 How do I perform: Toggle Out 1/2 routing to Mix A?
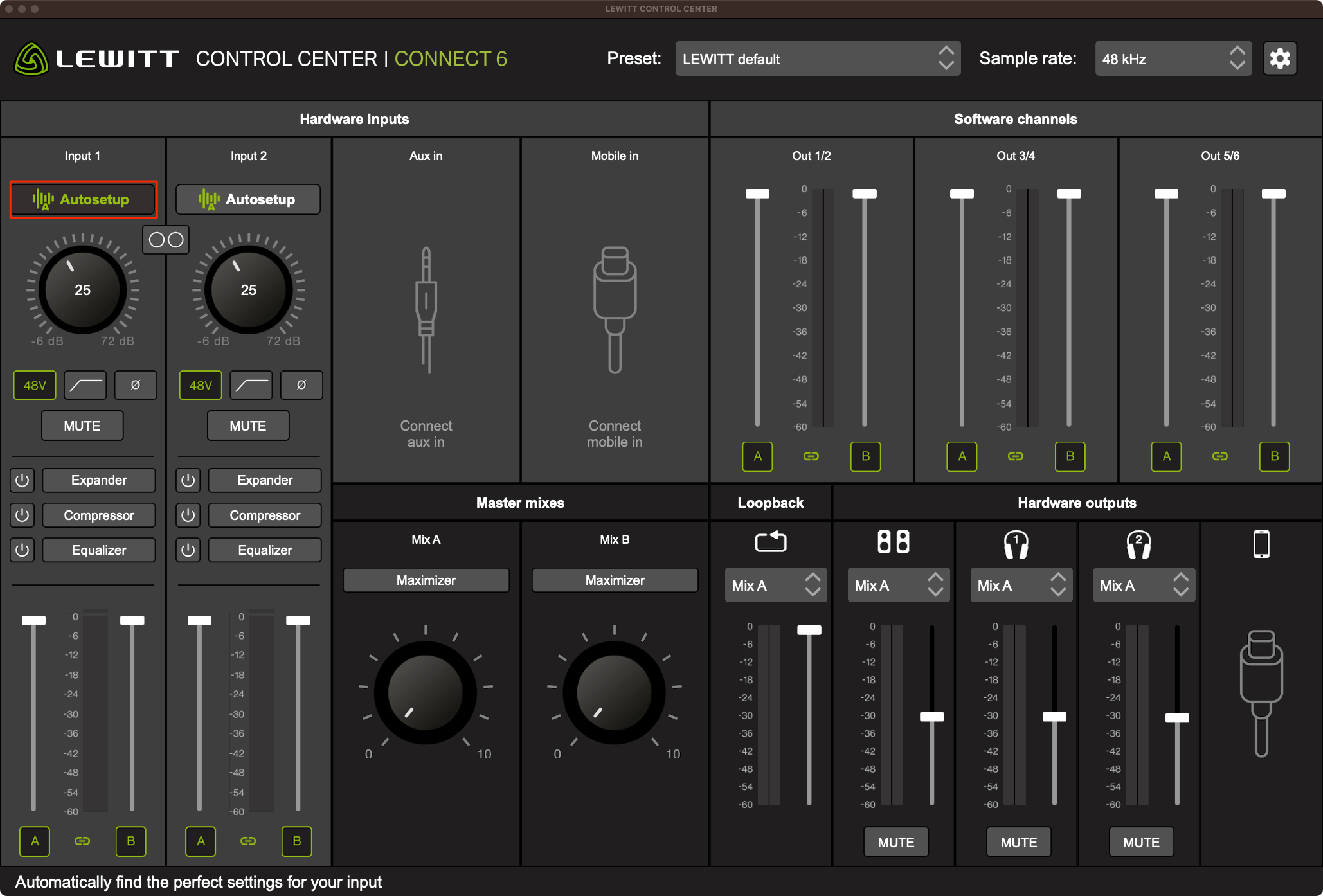click(x=757, y=456)
